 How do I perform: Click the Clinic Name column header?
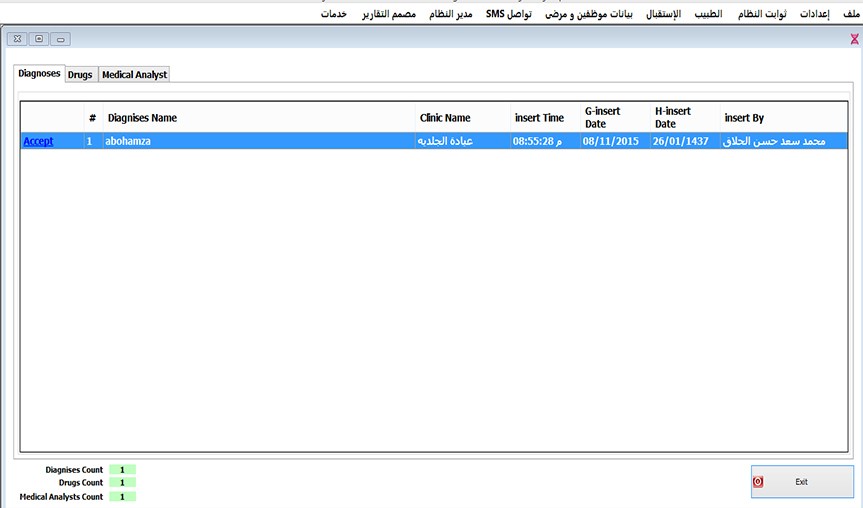pos(444,118)
